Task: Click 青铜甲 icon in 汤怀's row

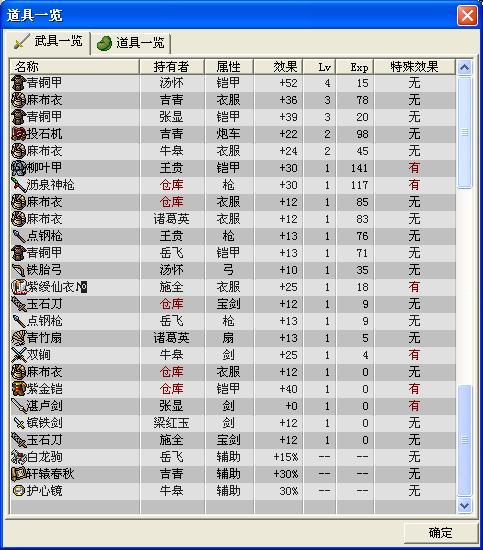Action: coord(19,83)
